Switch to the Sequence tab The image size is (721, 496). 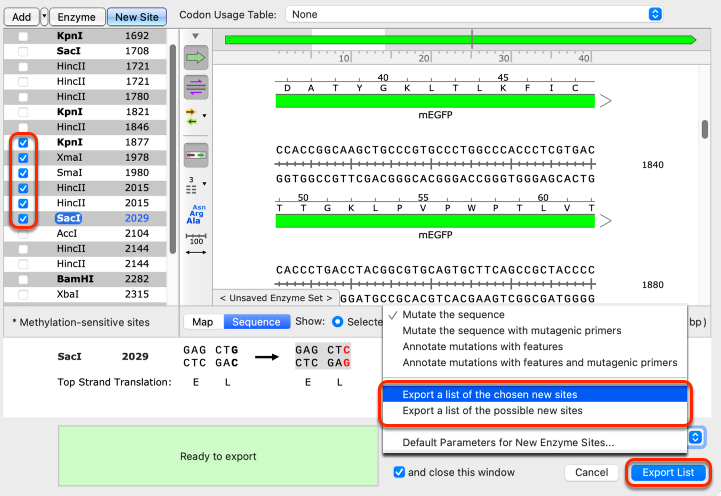[256, 322]
